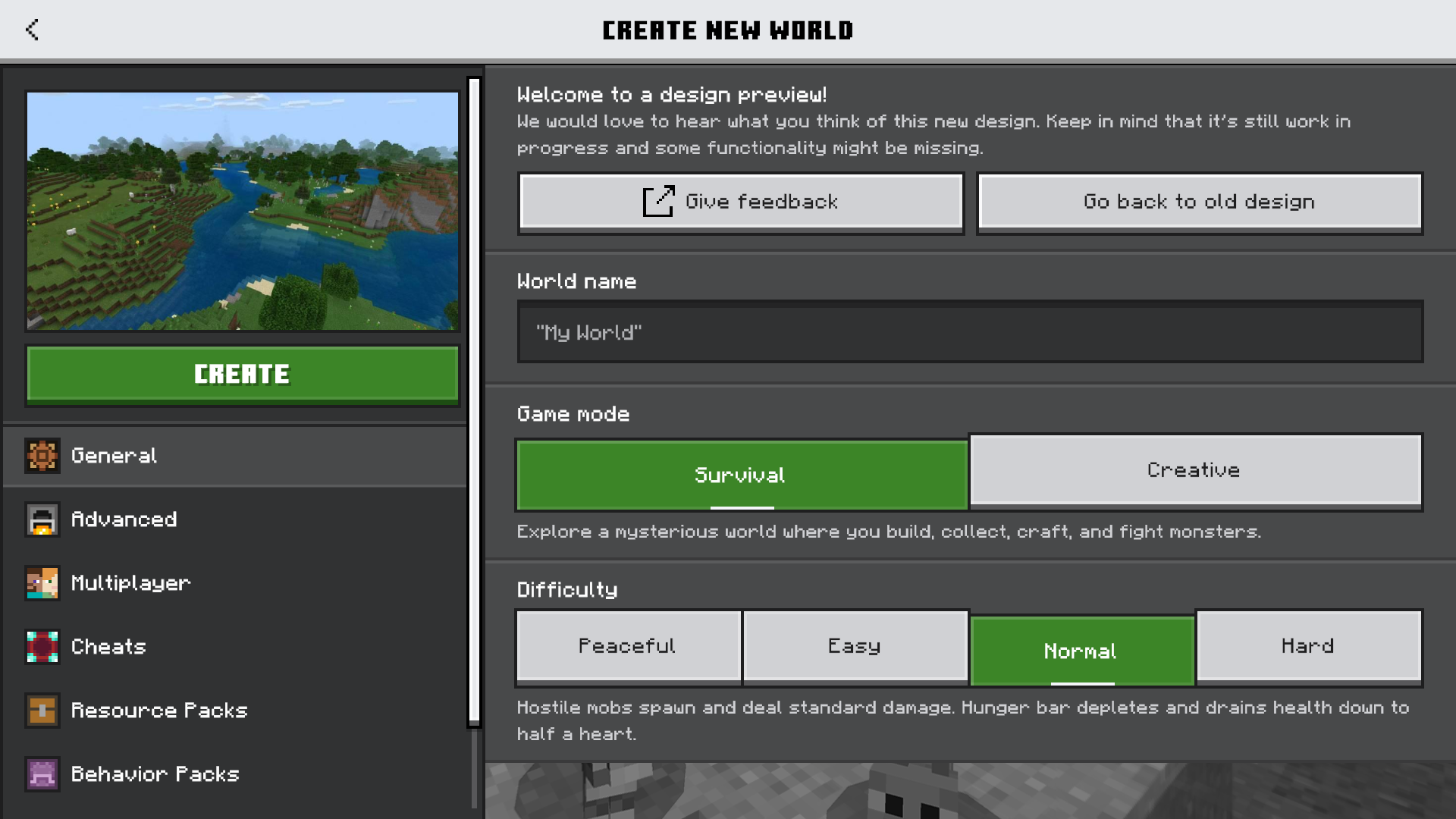Screen dimensions: 1456x819
Task: Select Survival game mode
Action: pyautogui.click(x=740, y=474)
